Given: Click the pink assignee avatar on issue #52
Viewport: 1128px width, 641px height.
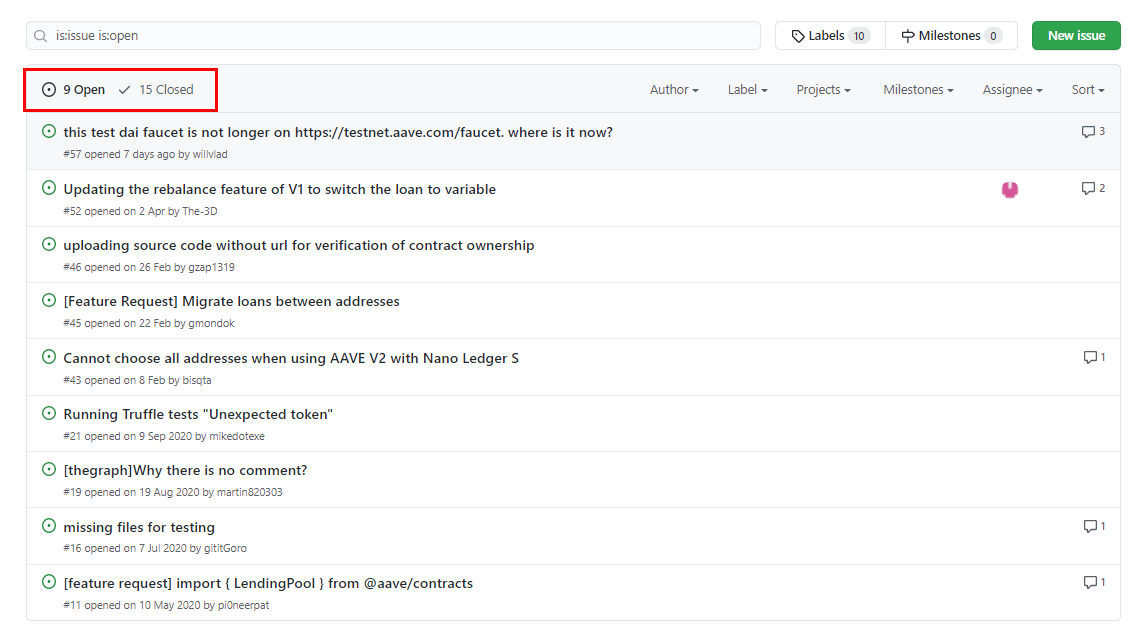Looking at the screenshot, I should click(1010, 189).
